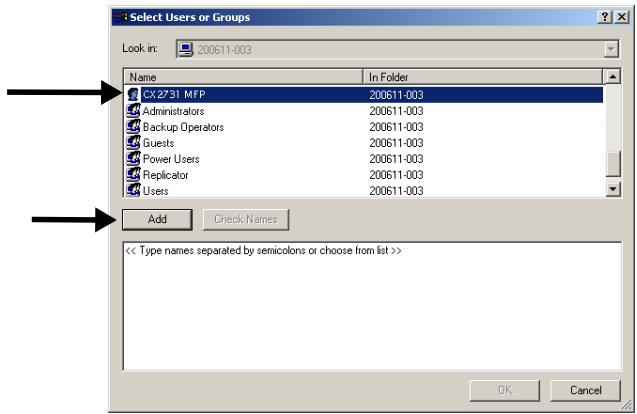
Task: Select the Replicator group icon
Action: pos(133,174)
